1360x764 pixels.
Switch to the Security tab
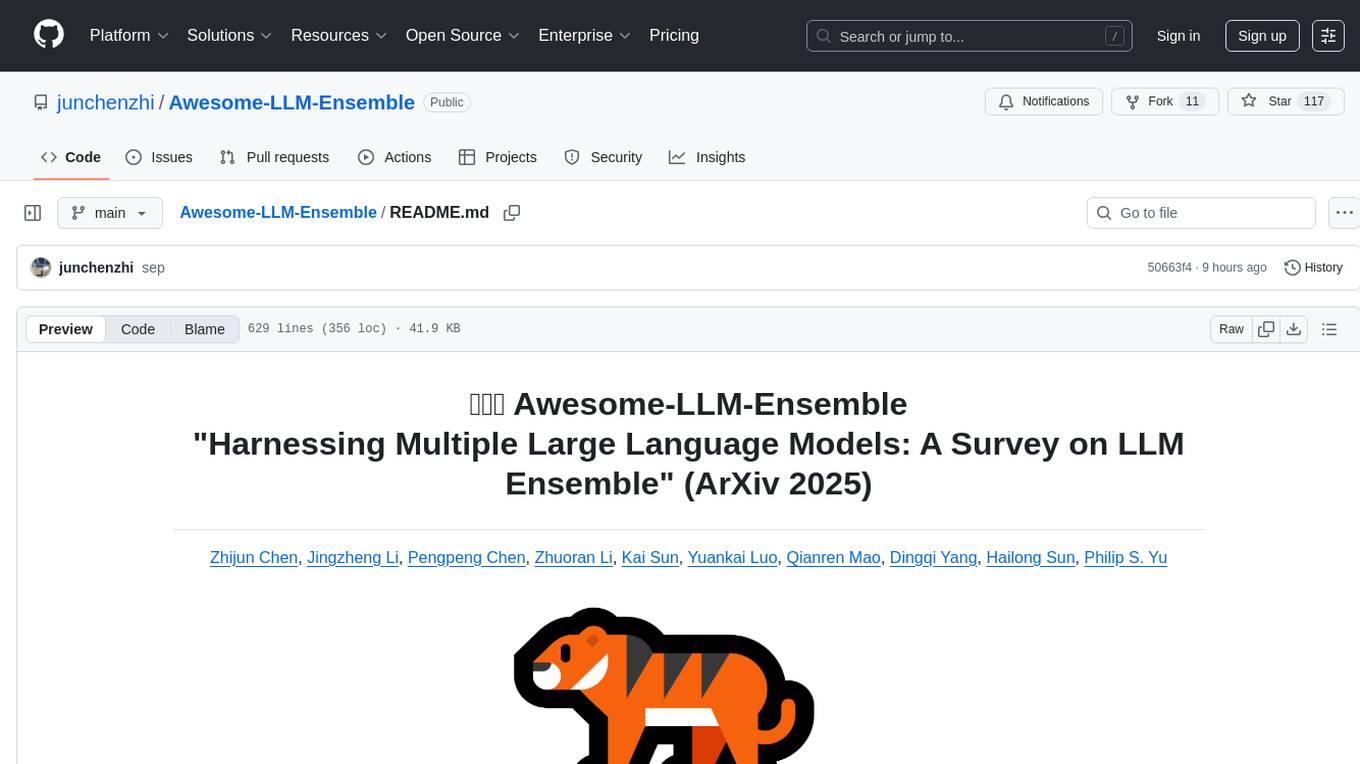pos(603,157)
